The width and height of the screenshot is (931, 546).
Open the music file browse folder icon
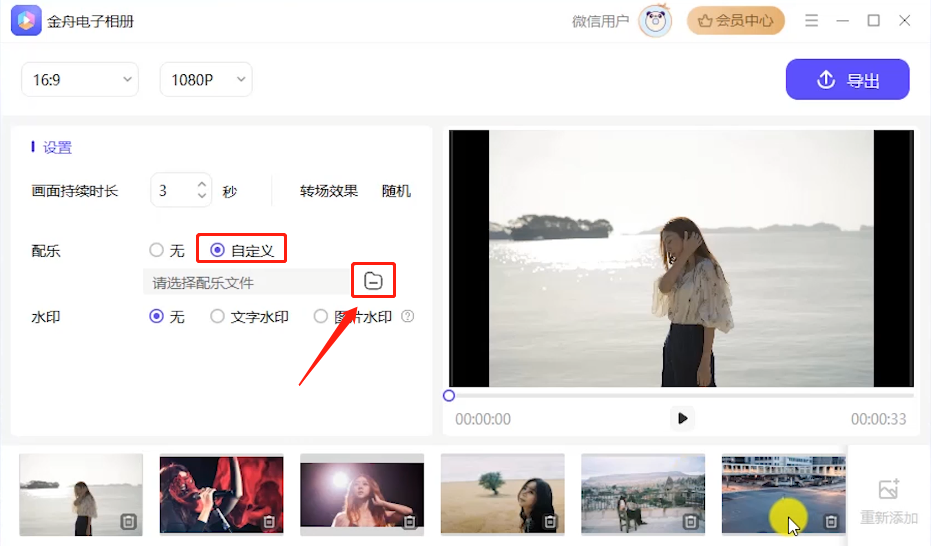pos(373,281)
